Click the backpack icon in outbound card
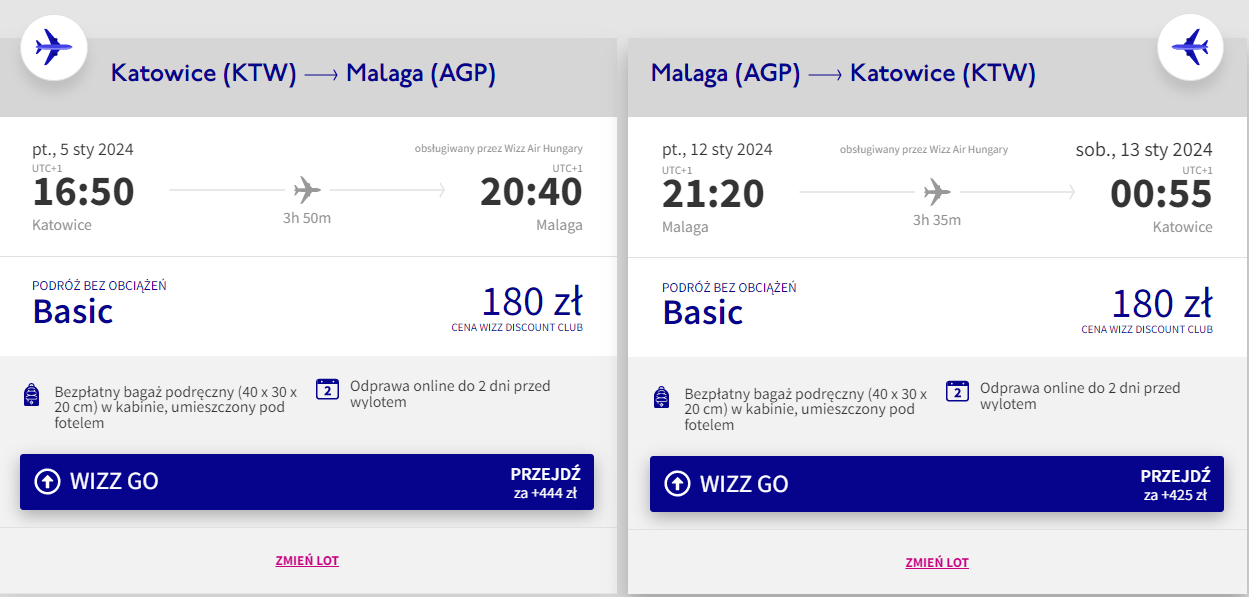Screen dimensions: 1249x597 point(31,395)
